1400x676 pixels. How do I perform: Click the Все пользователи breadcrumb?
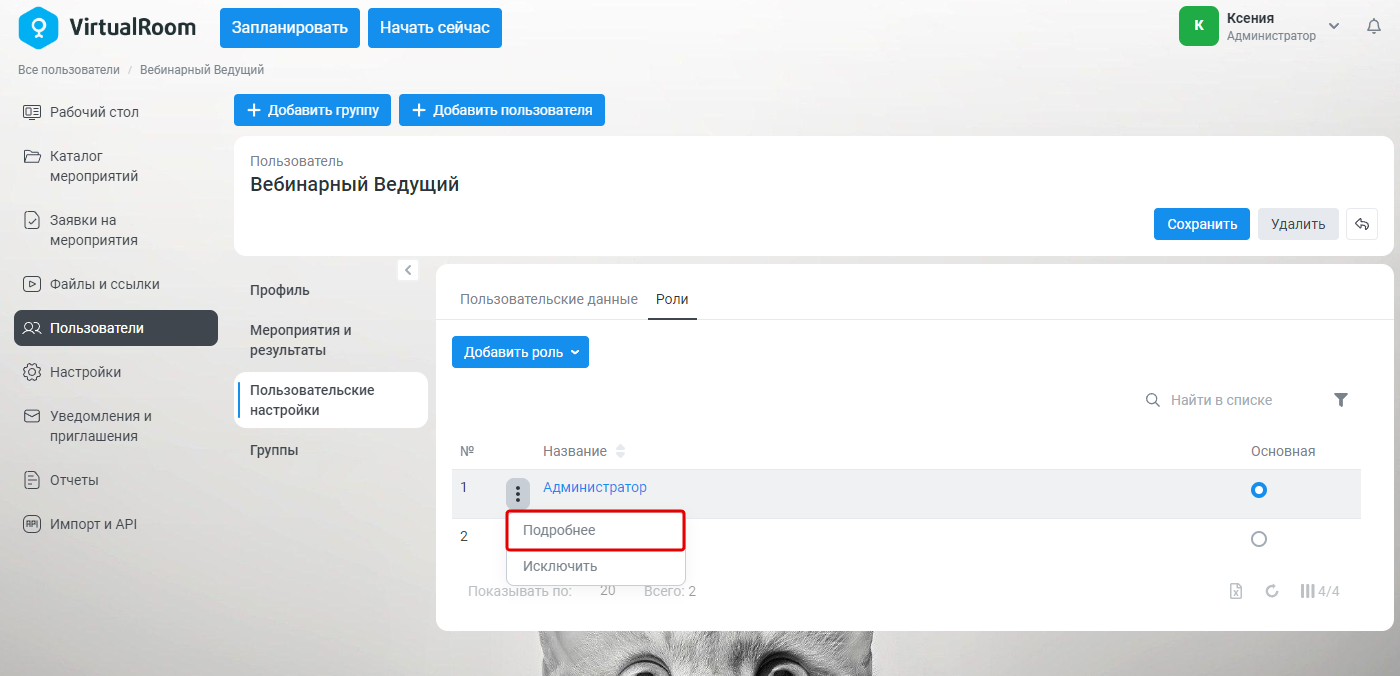pos(69,70)
